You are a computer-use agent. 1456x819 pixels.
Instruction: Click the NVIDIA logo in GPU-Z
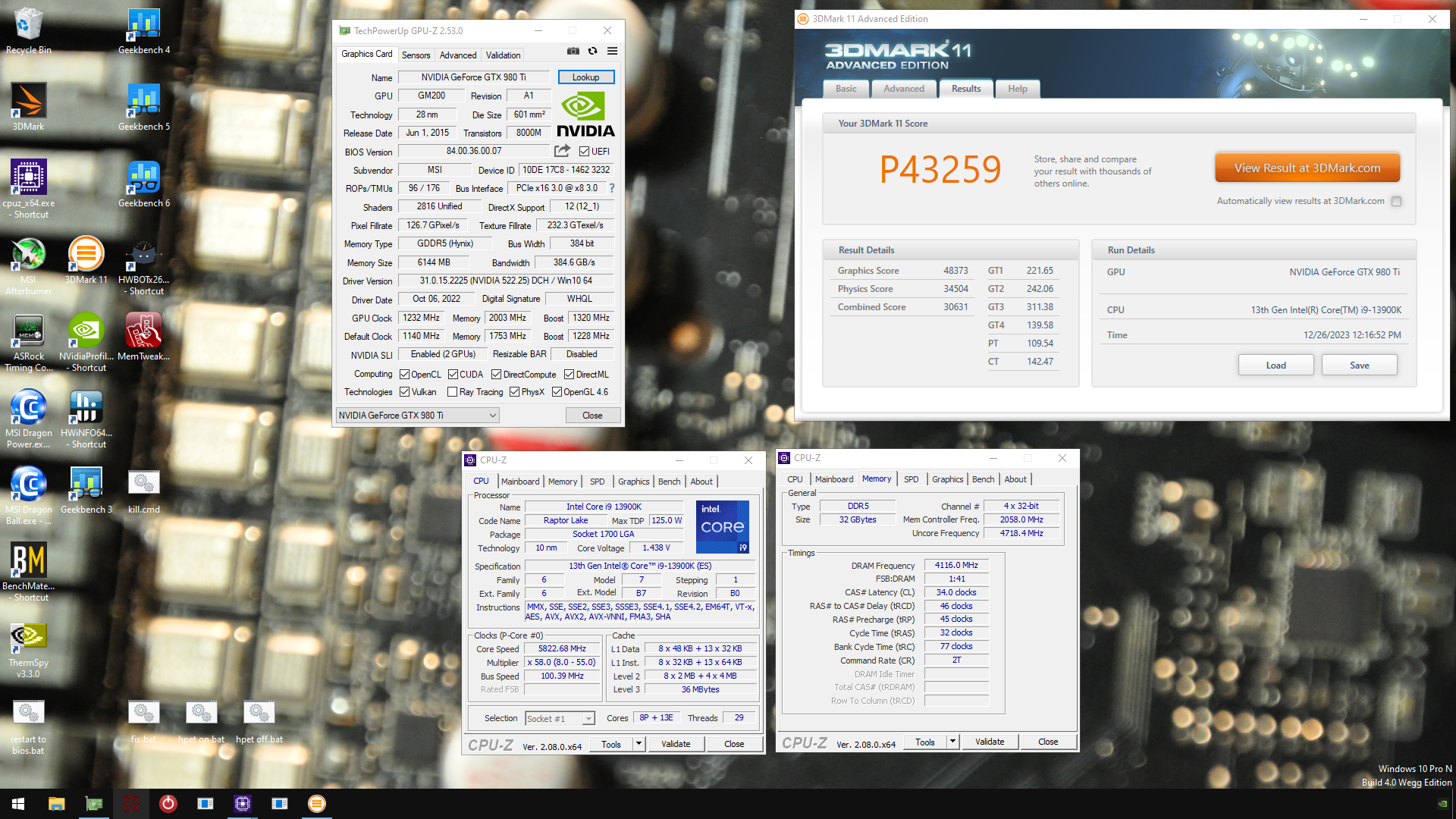pos(585,115)
